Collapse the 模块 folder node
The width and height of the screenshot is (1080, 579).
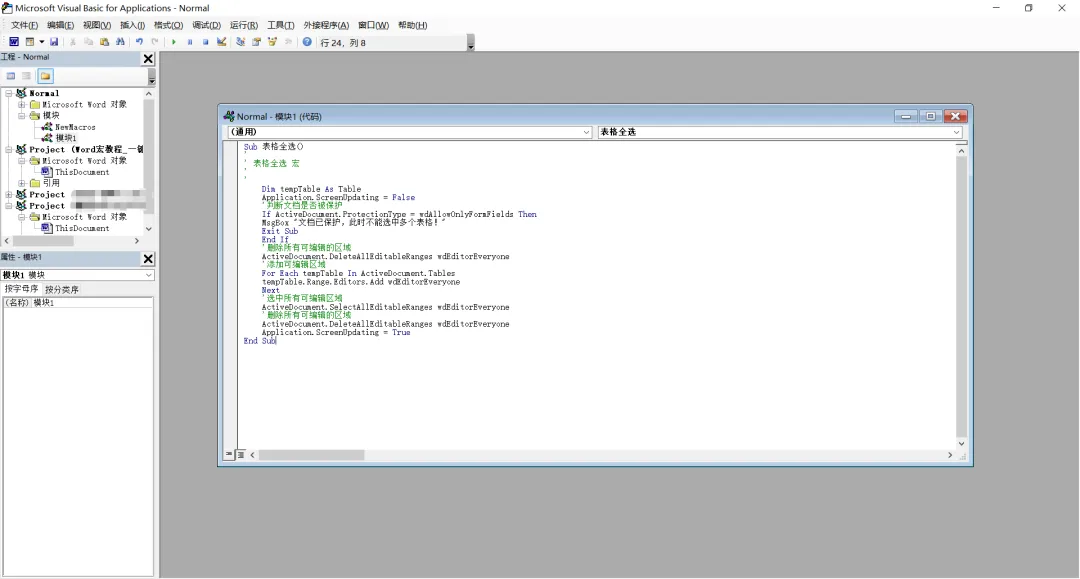click(21, 116)
